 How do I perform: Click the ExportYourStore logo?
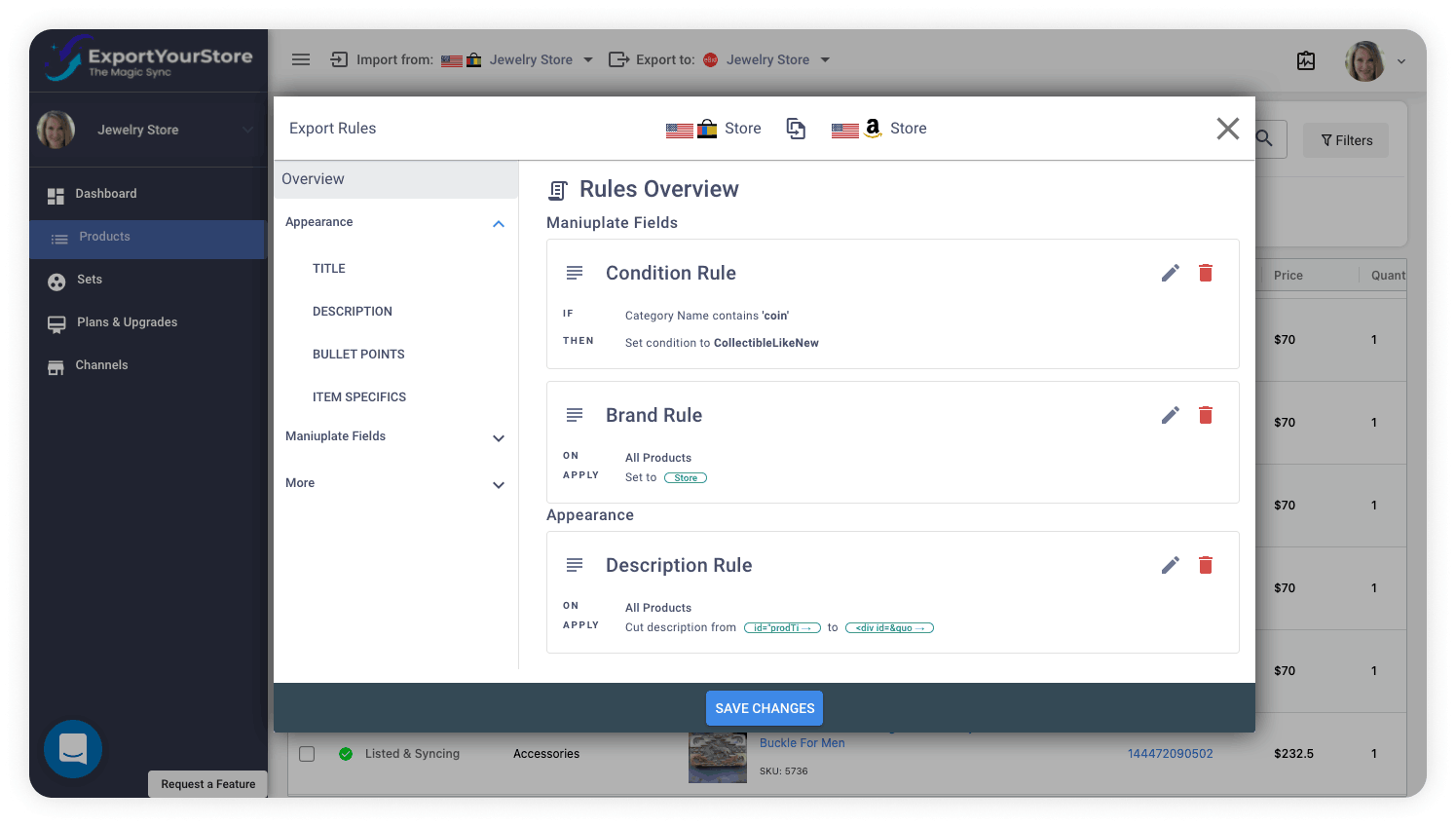148,60
